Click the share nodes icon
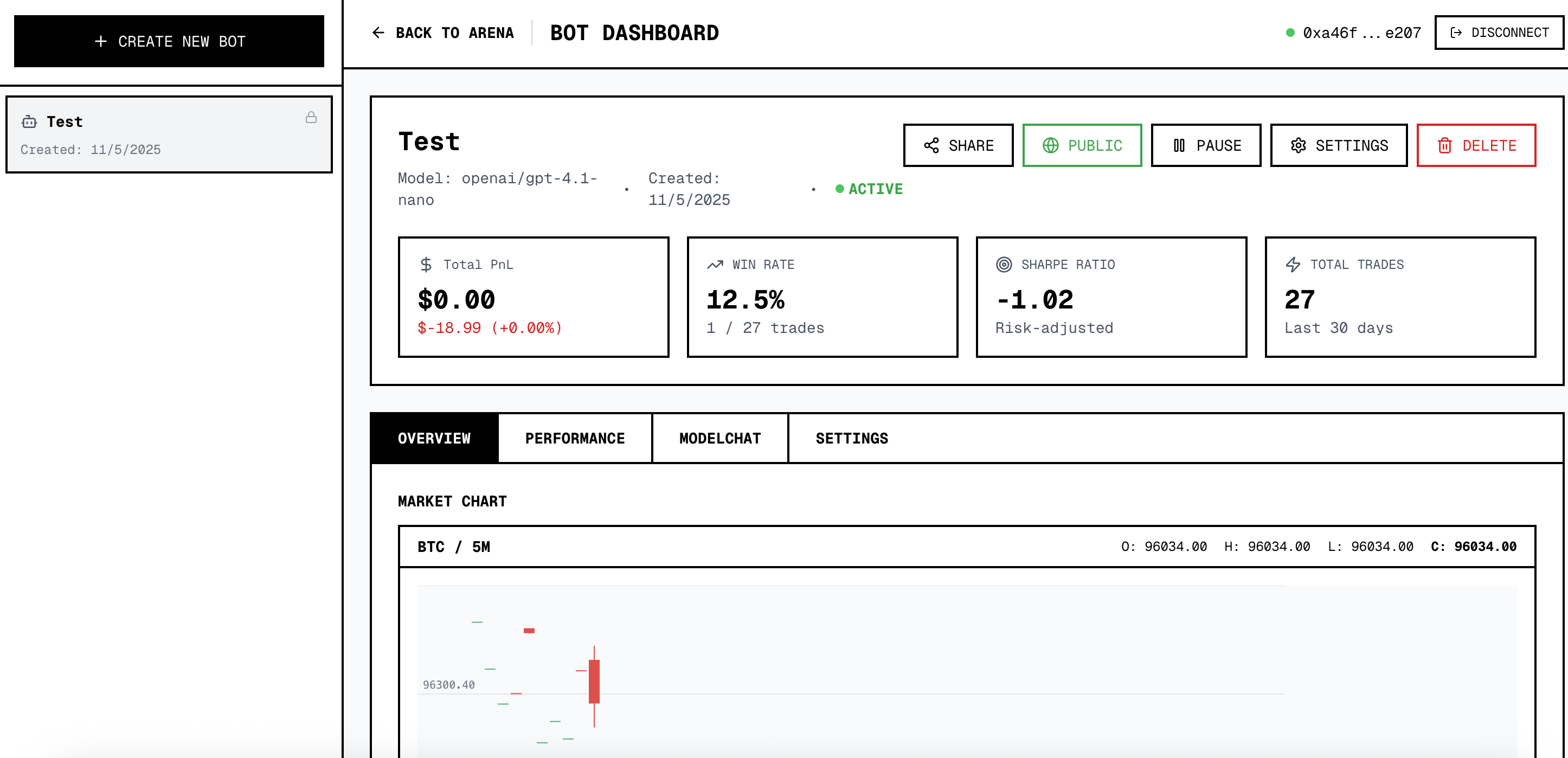This screenshot has width=1568, height=758. pos(931,145)
